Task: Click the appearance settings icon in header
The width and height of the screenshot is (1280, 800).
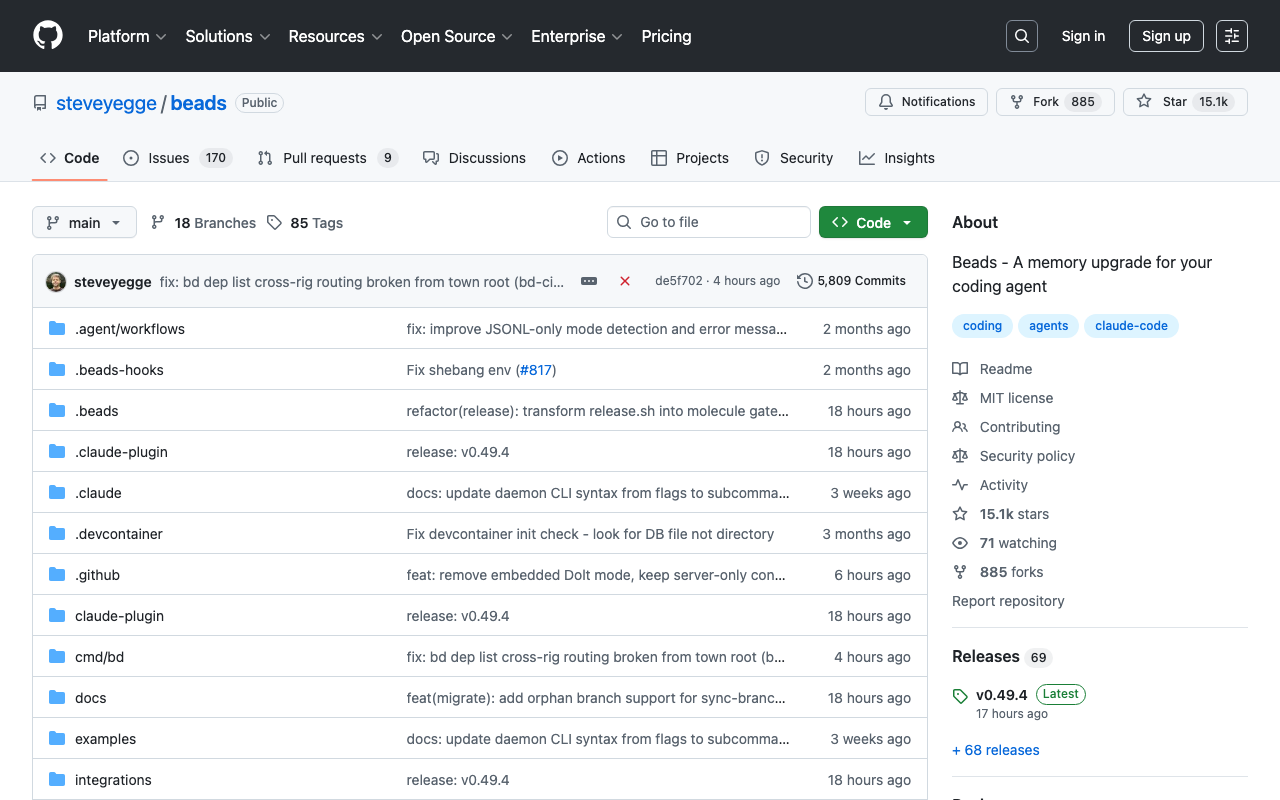Action: click(x=1232, y=36)
